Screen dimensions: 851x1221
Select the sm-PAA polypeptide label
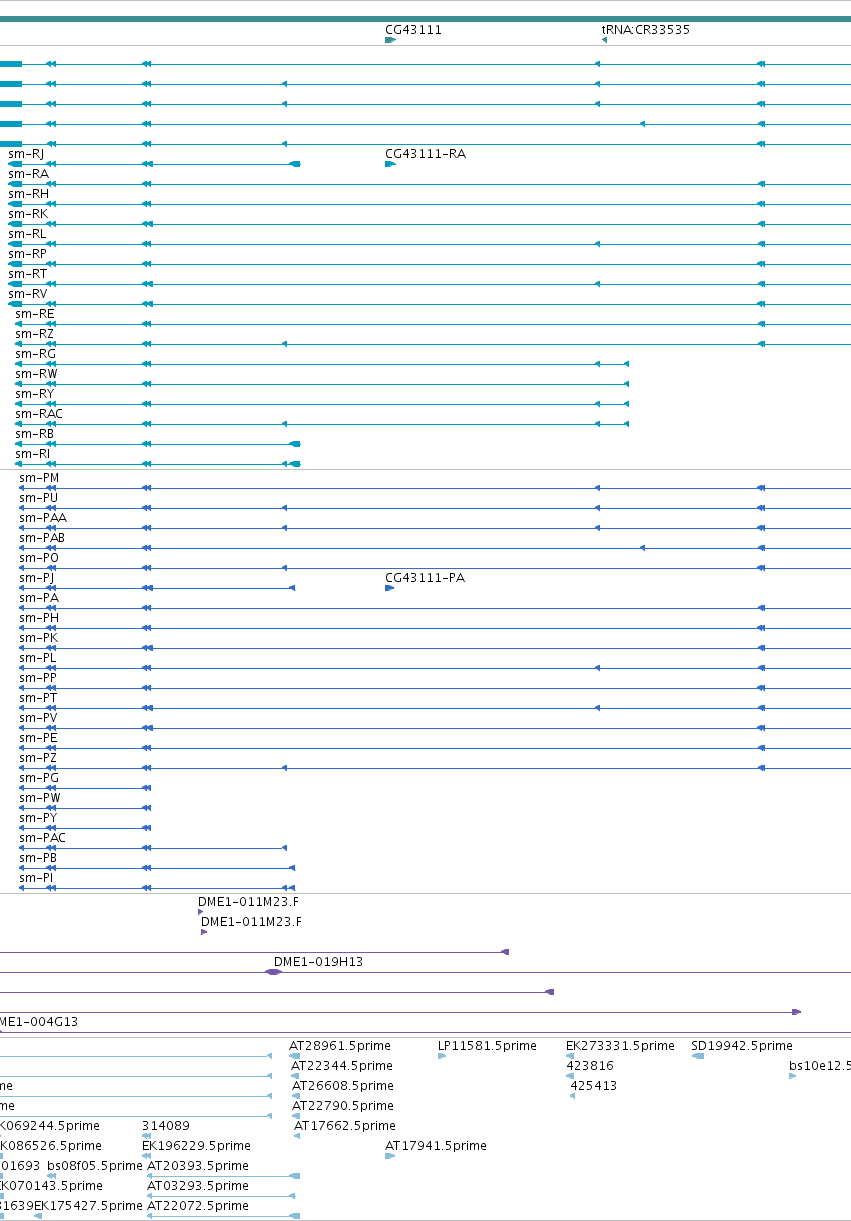[43, 518]
